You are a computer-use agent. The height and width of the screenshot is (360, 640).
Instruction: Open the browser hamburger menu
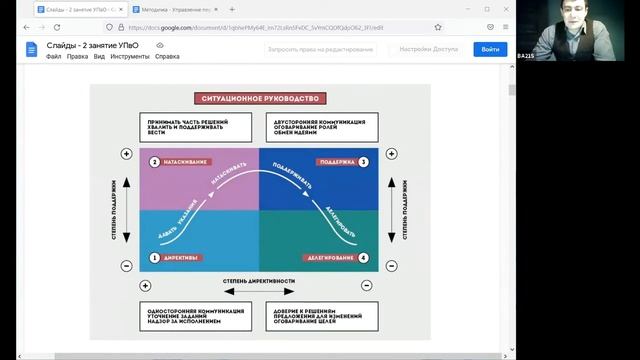pyautogui.click(x=506, y=27)
